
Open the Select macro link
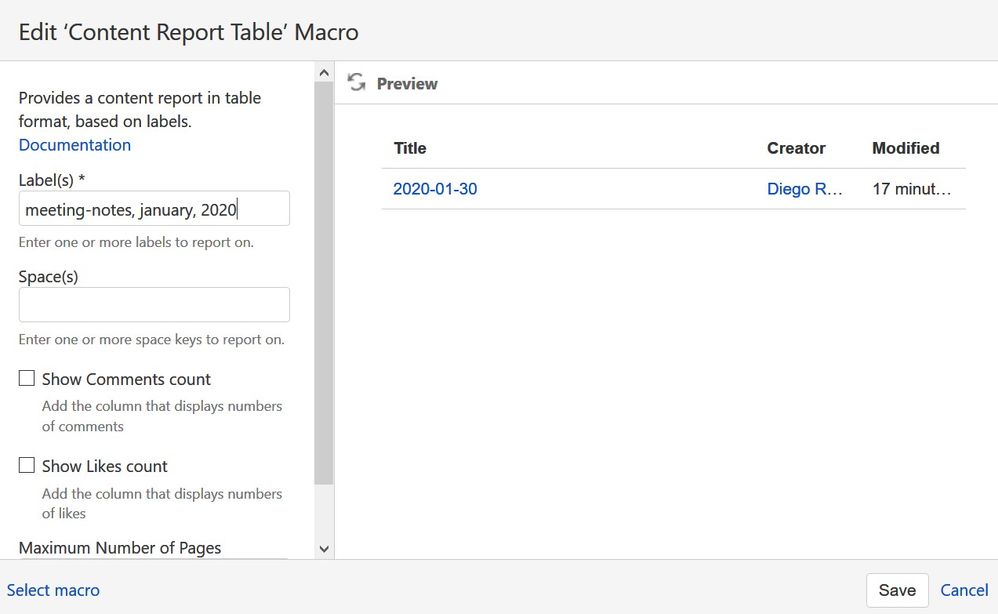click(x=53, y=590)
